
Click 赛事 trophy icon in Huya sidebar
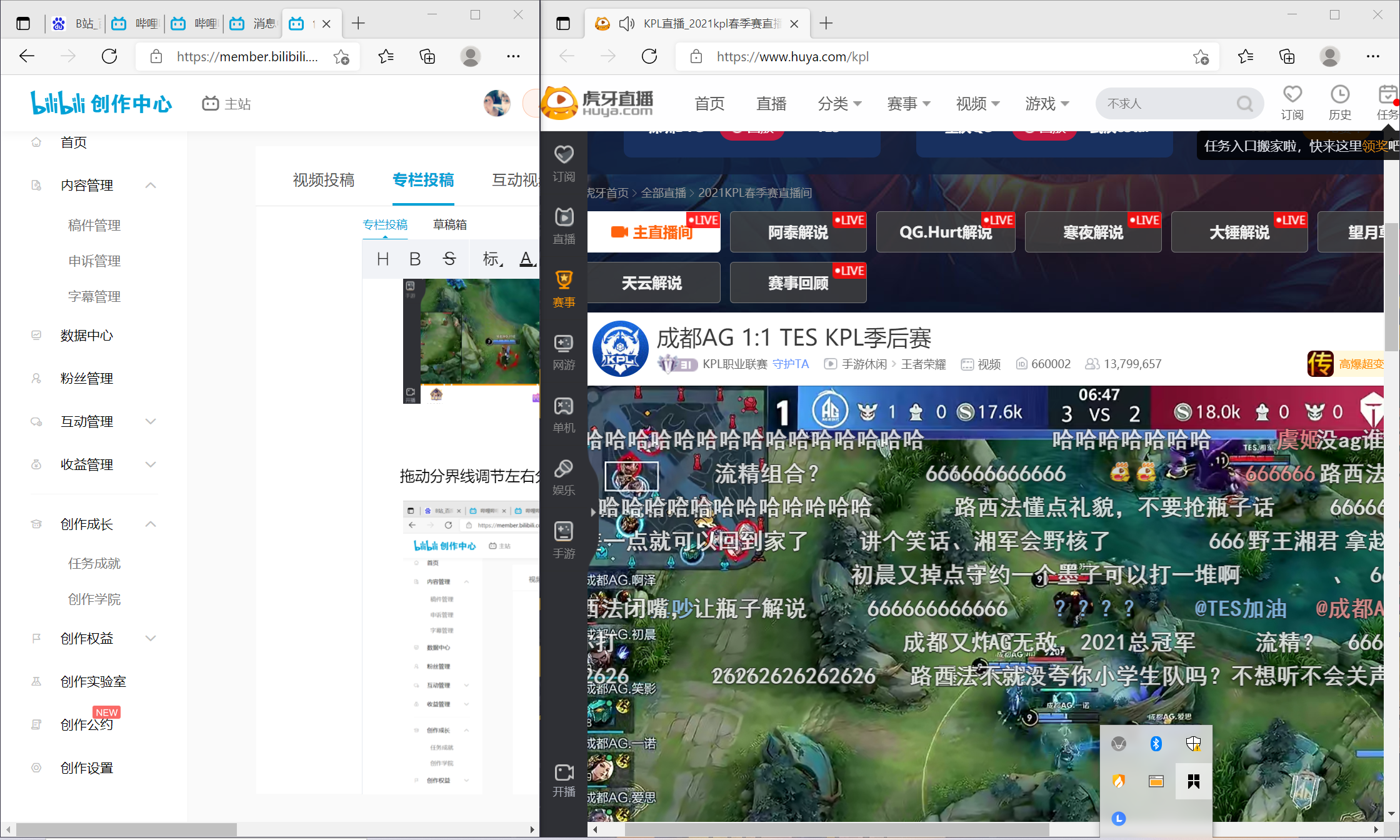point(564,289)
